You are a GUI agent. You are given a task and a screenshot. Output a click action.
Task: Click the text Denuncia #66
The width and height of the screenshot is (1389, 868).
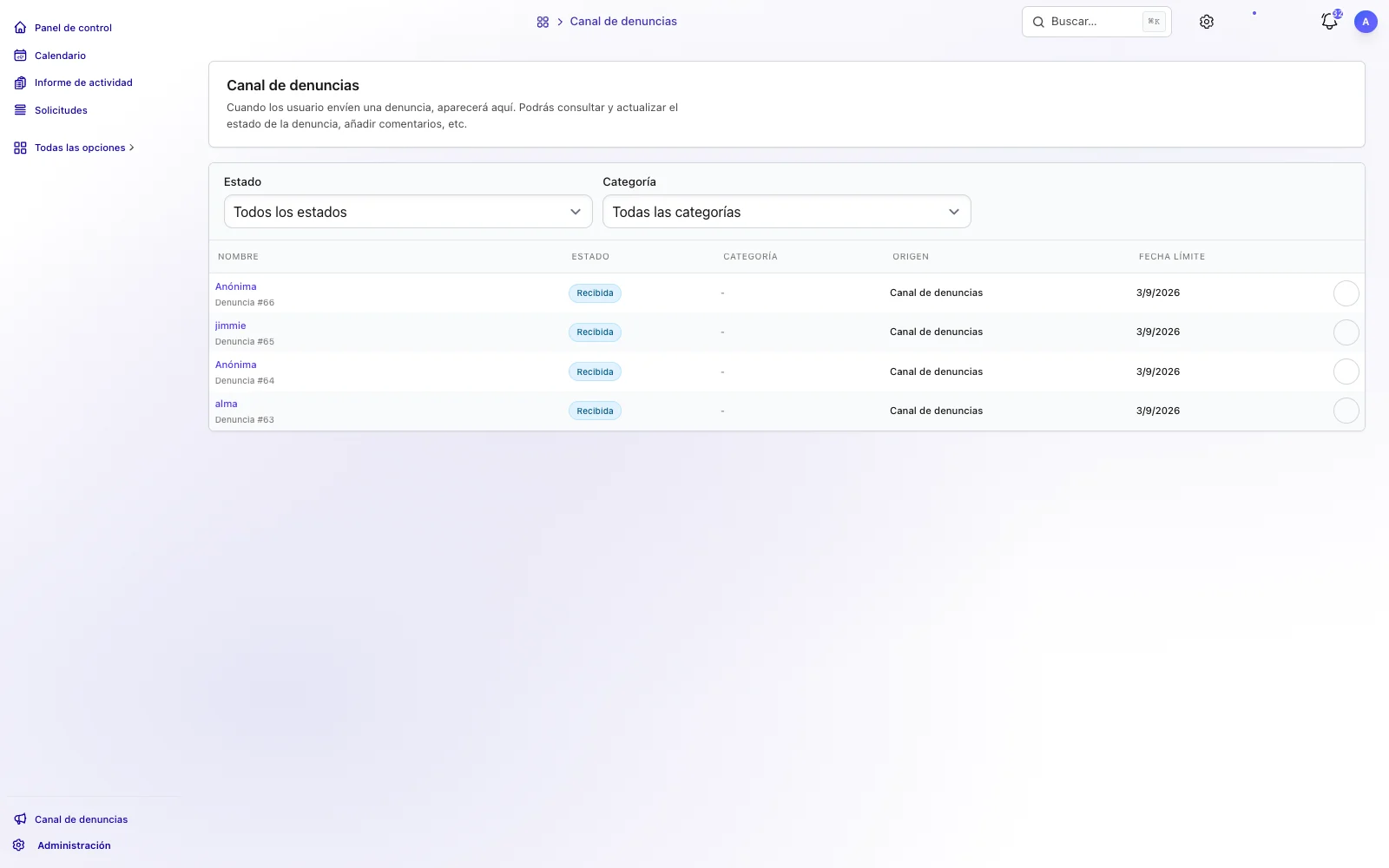pos(245,303)
